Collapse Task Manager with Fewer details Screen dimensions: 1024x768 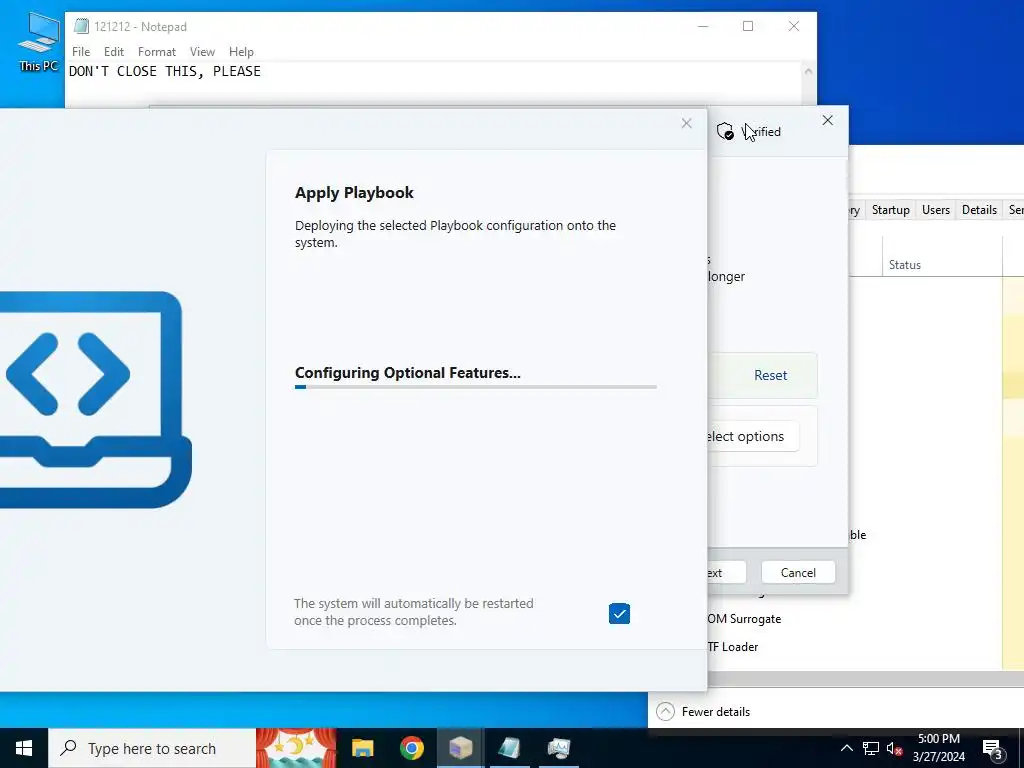coord(703,711)
